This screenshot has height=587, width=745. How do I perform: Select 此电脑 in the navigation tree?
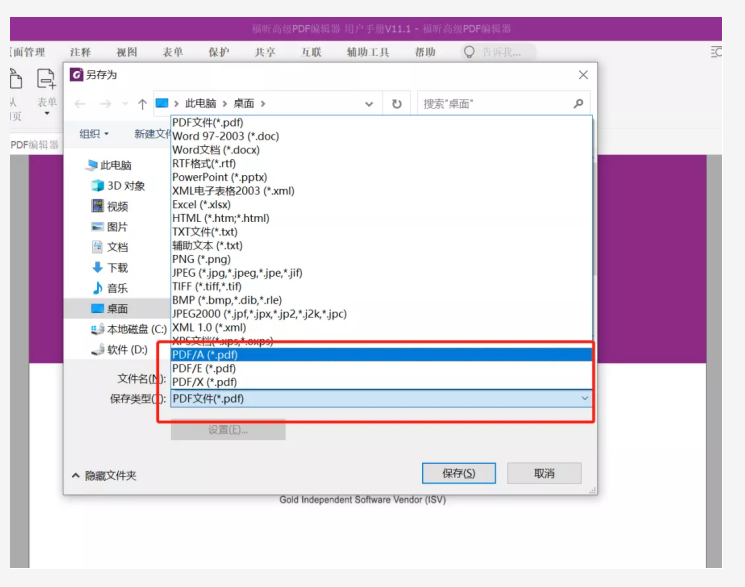[109, 165]
